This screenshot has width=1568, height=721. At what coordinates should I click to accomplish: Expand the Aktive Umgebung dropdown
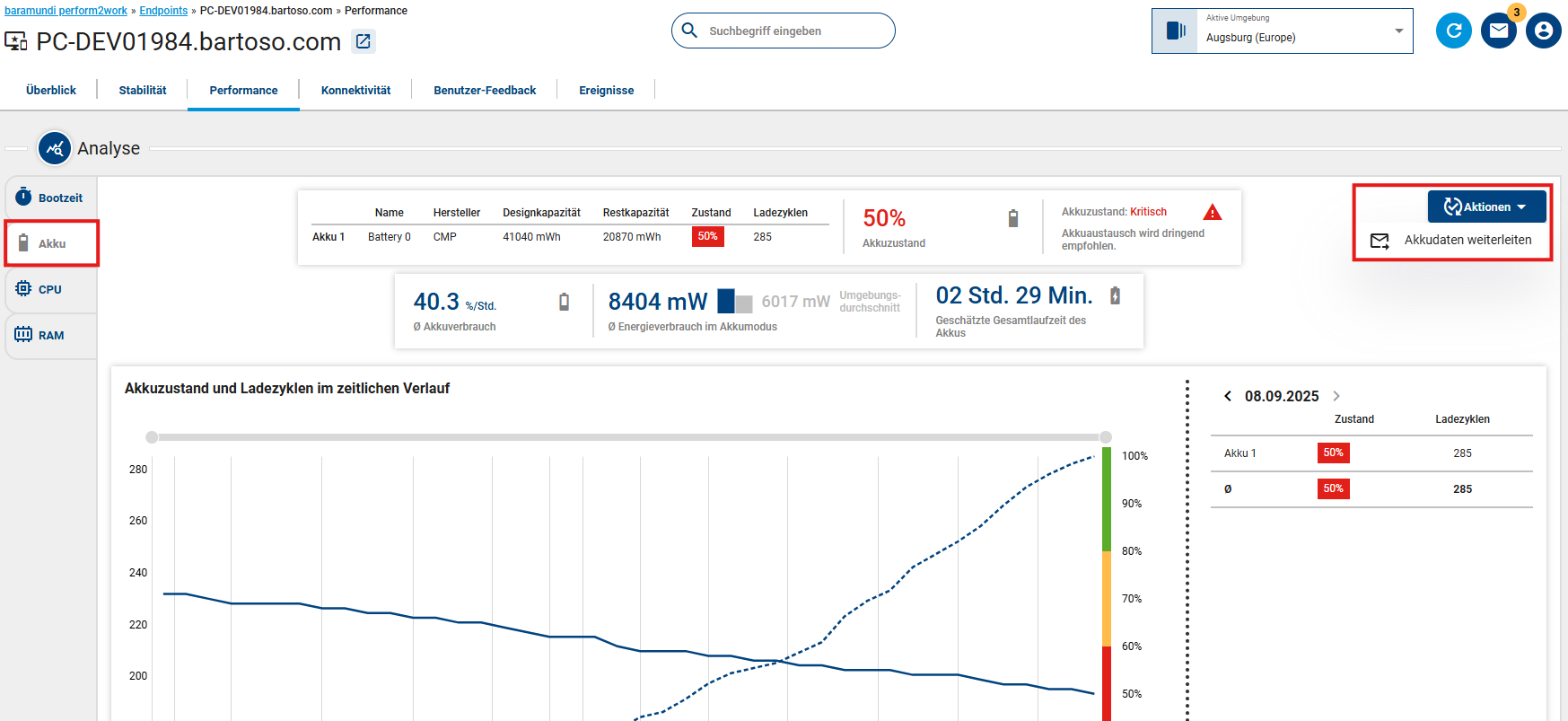point(1397,31)
